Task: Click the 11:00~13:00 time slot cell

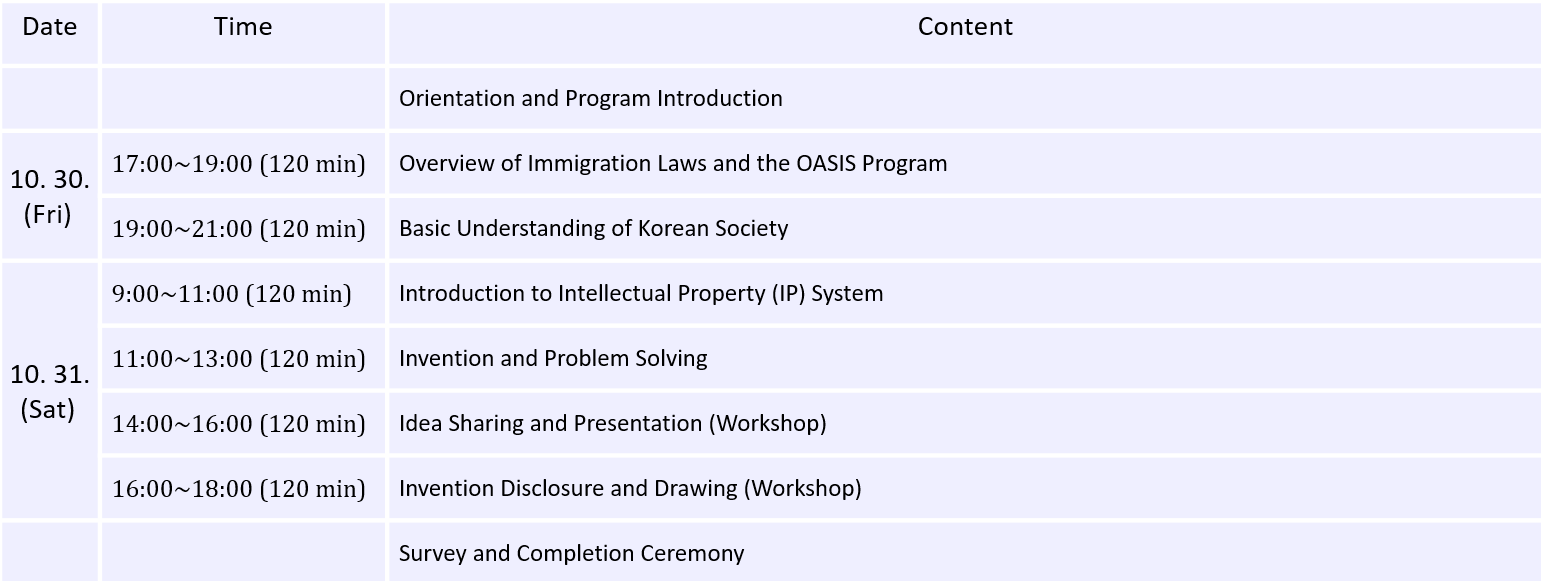Action: pos(239,359)
